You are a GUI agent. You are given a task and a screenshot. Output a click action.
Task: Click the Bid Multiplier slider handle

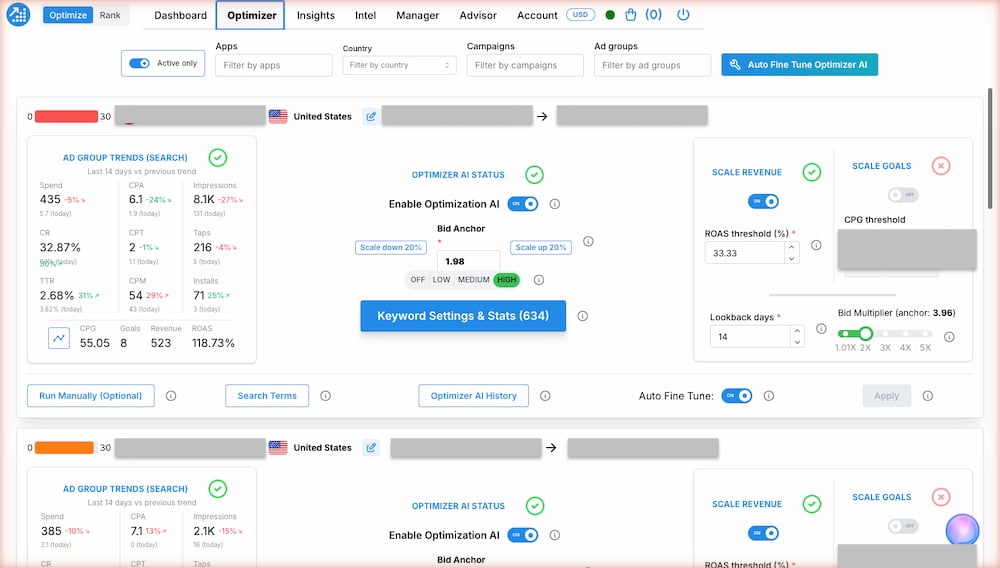[865, 333]
